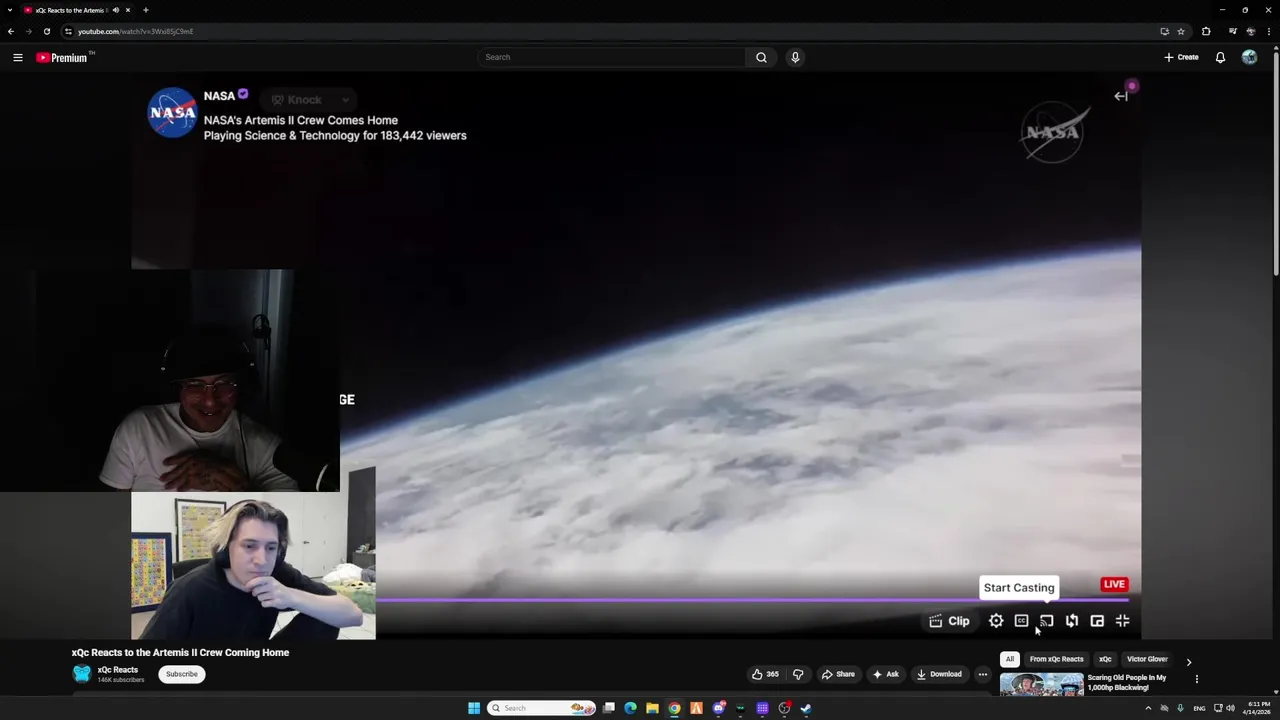
Task: Open the YouTube guide hamburger menu
Action: [x=18, y=57]
